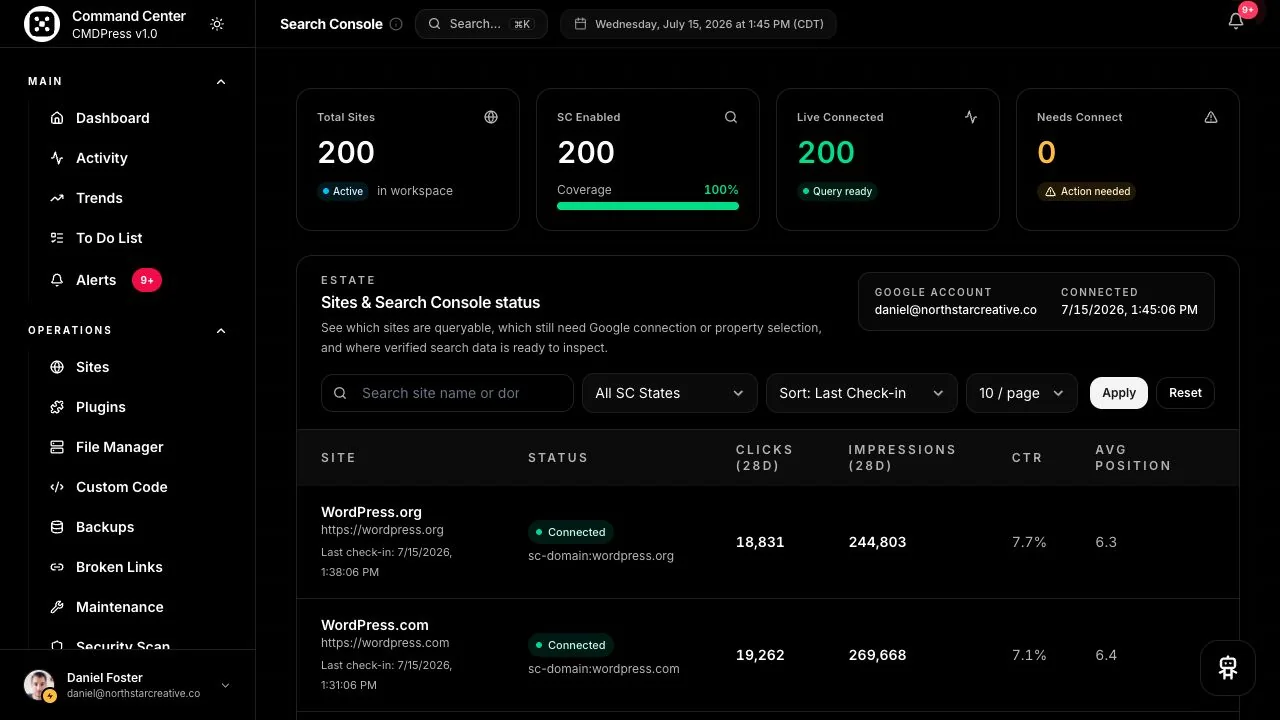Click the info icon beside Search Console
1280x720 pixels.
[x=396, y=24]
